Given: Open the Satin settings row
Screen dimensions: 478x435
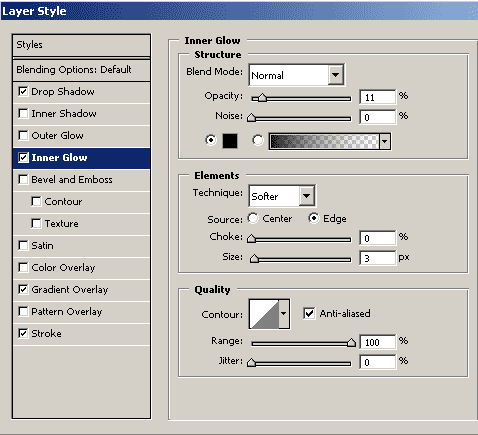Looking at the screenshot, I should [x=81, y=246].
